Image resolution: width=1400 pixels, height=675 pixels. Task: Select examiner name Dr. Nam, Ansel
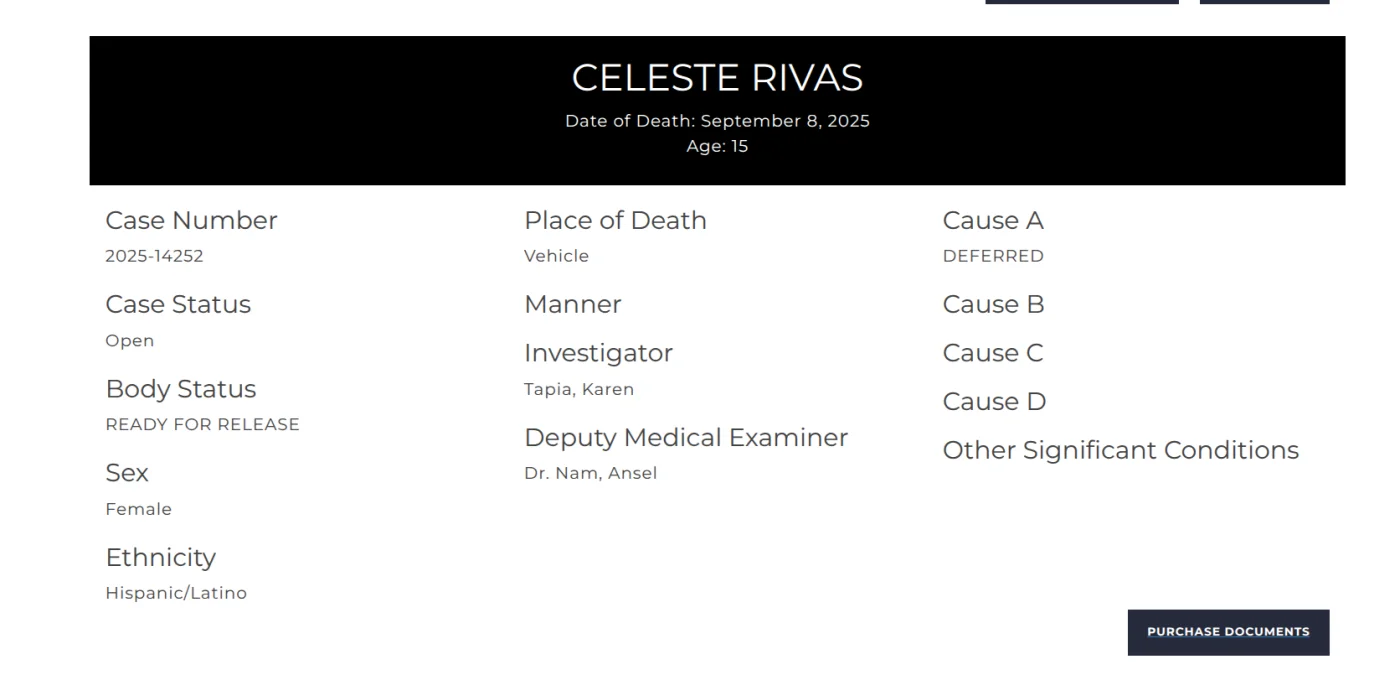click(590, 473)
